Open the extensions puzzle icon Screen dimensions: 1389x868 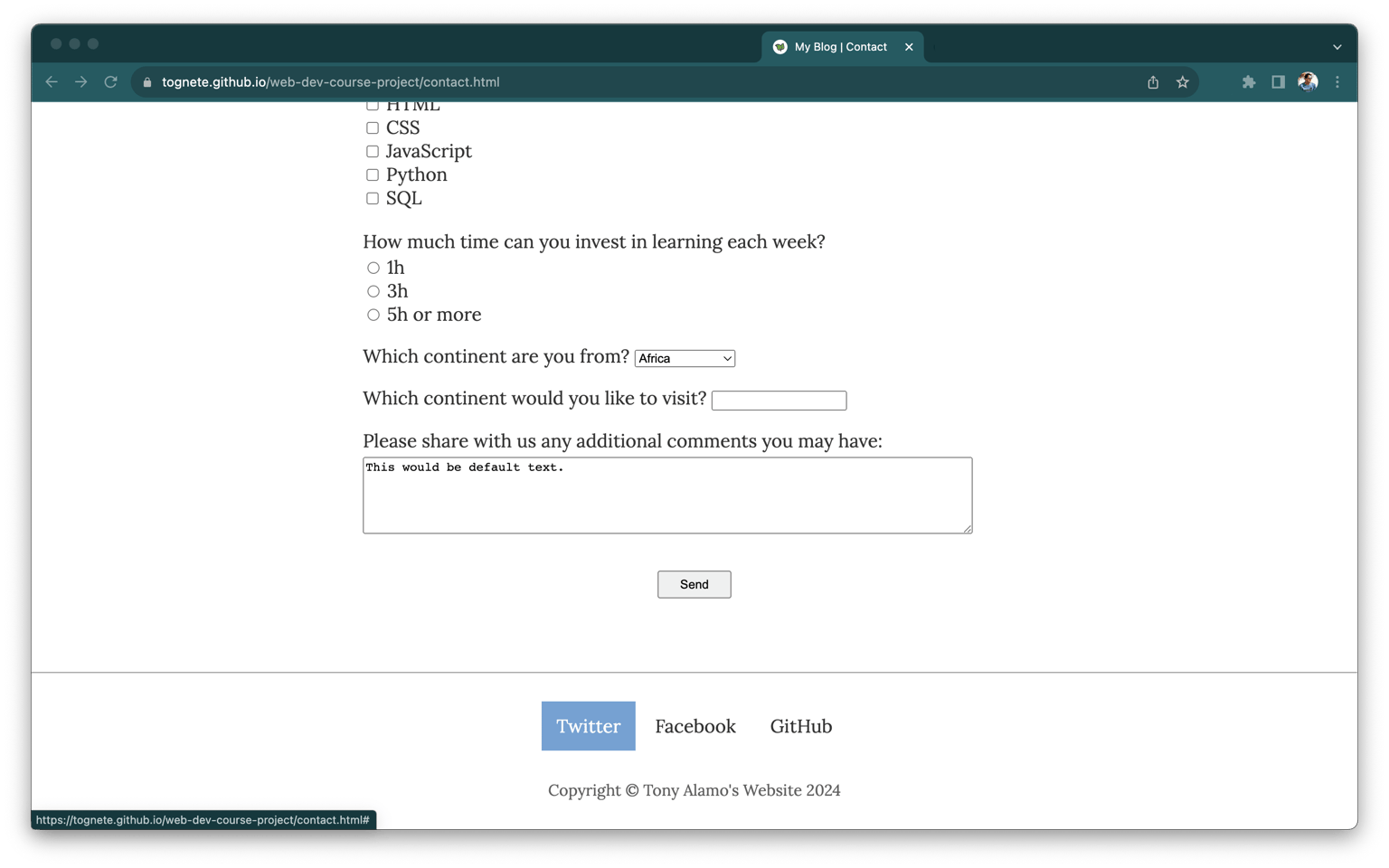(x=1249, y=82)
